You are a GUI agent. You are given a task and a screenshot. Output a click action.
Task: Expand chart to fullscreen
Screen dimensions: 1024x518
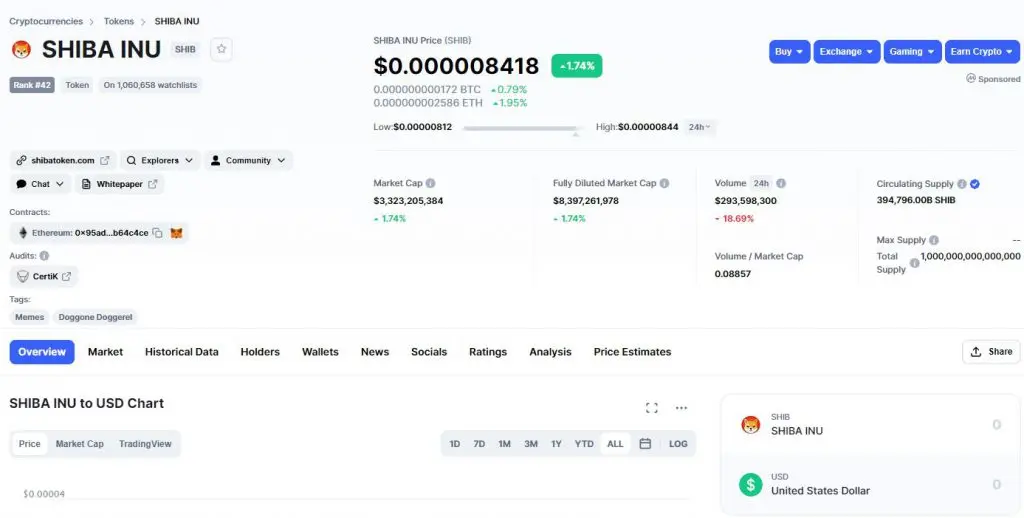click(651, 408)
